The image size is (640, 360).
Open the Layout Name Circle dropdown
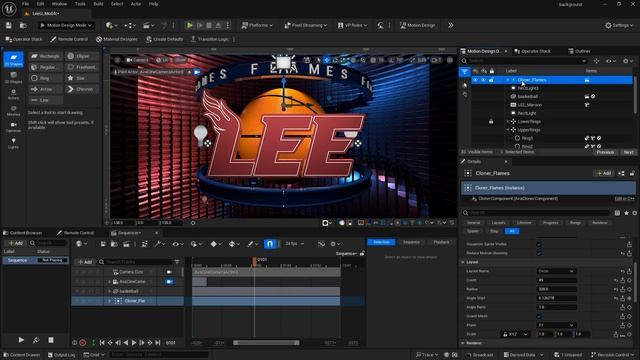(556, 271)
